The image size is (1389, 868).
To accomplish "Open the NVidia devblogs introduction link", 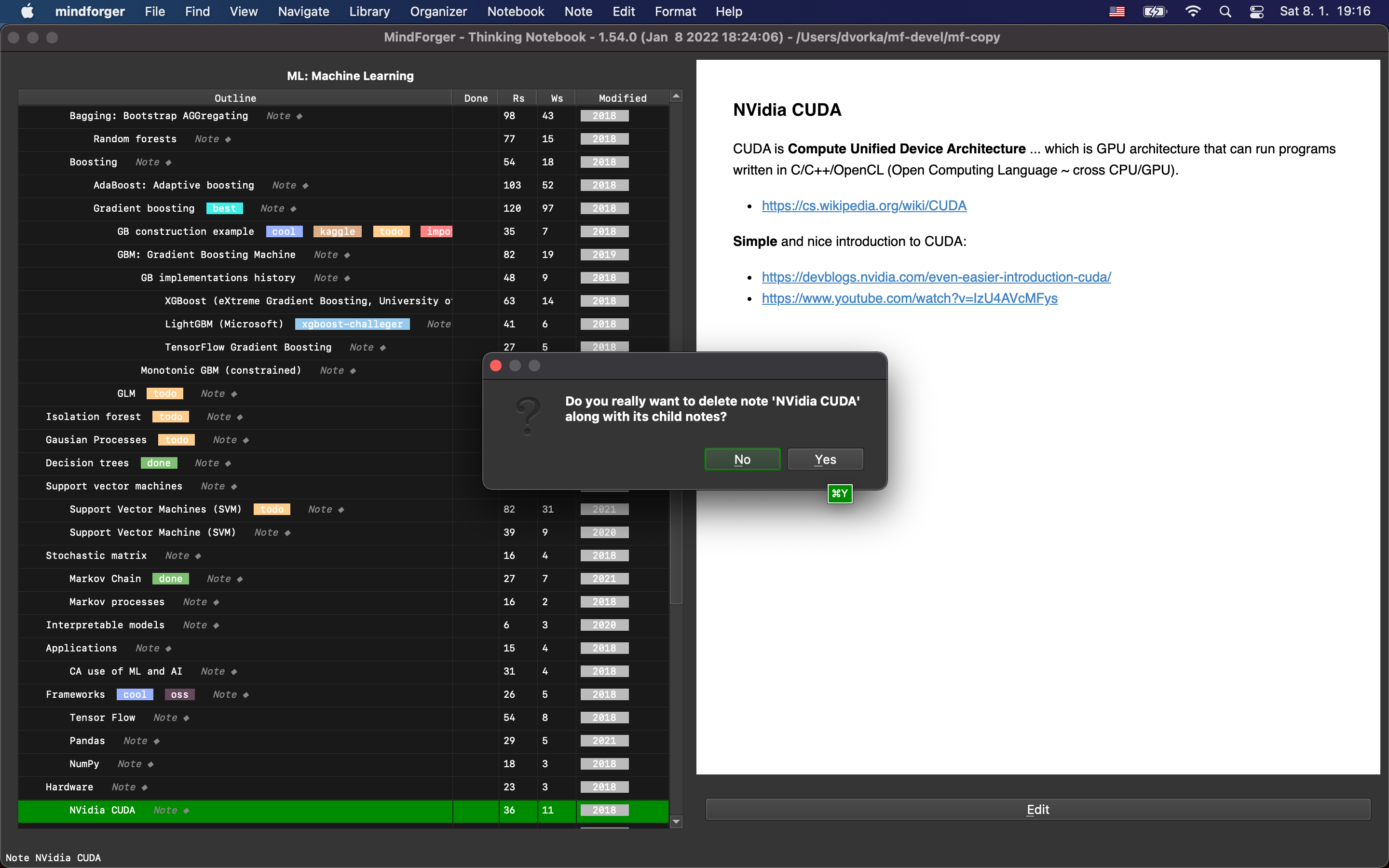I will pos(936,277).
